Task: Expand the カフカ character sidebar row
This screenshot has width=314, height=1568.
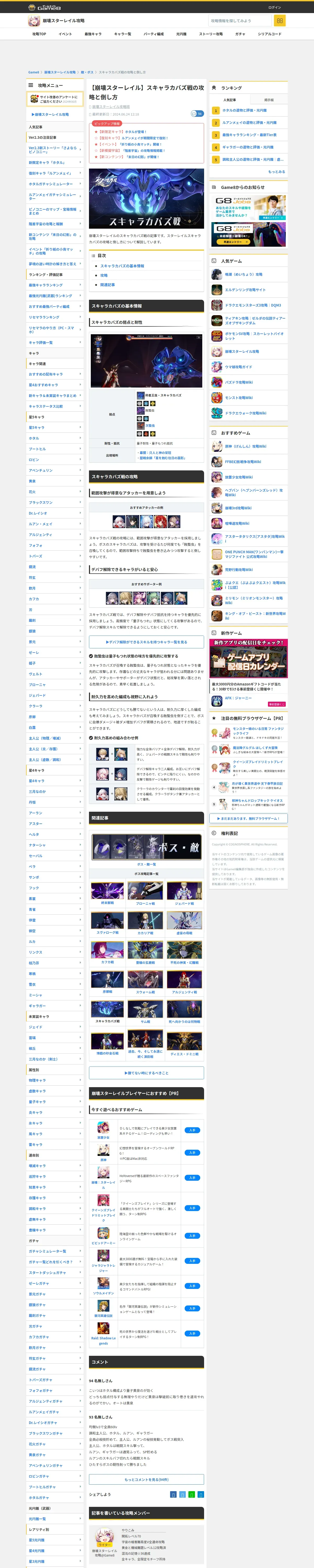Action: point(55,599)
